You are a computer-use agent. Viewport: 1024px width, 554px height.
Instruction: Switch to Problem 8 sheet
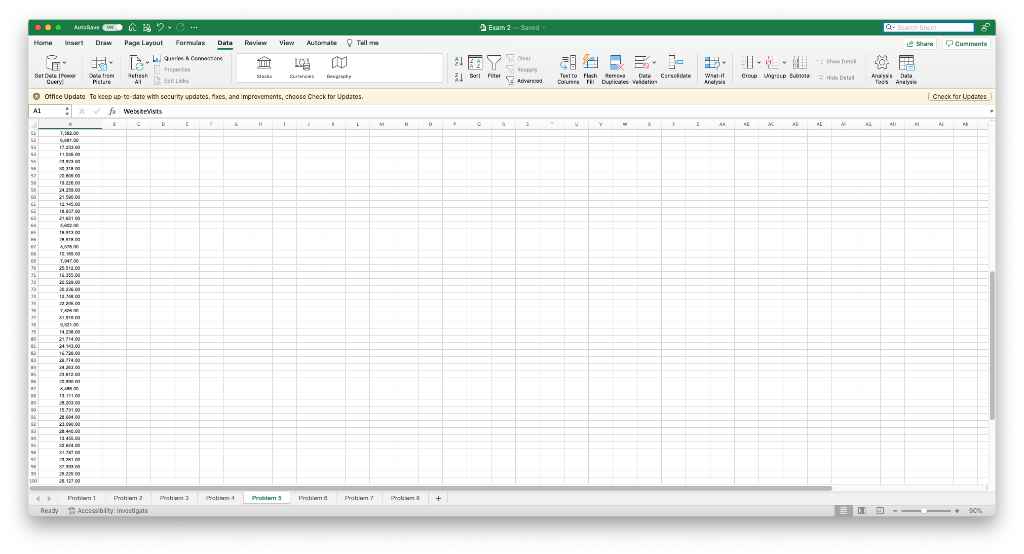(405, 498)
